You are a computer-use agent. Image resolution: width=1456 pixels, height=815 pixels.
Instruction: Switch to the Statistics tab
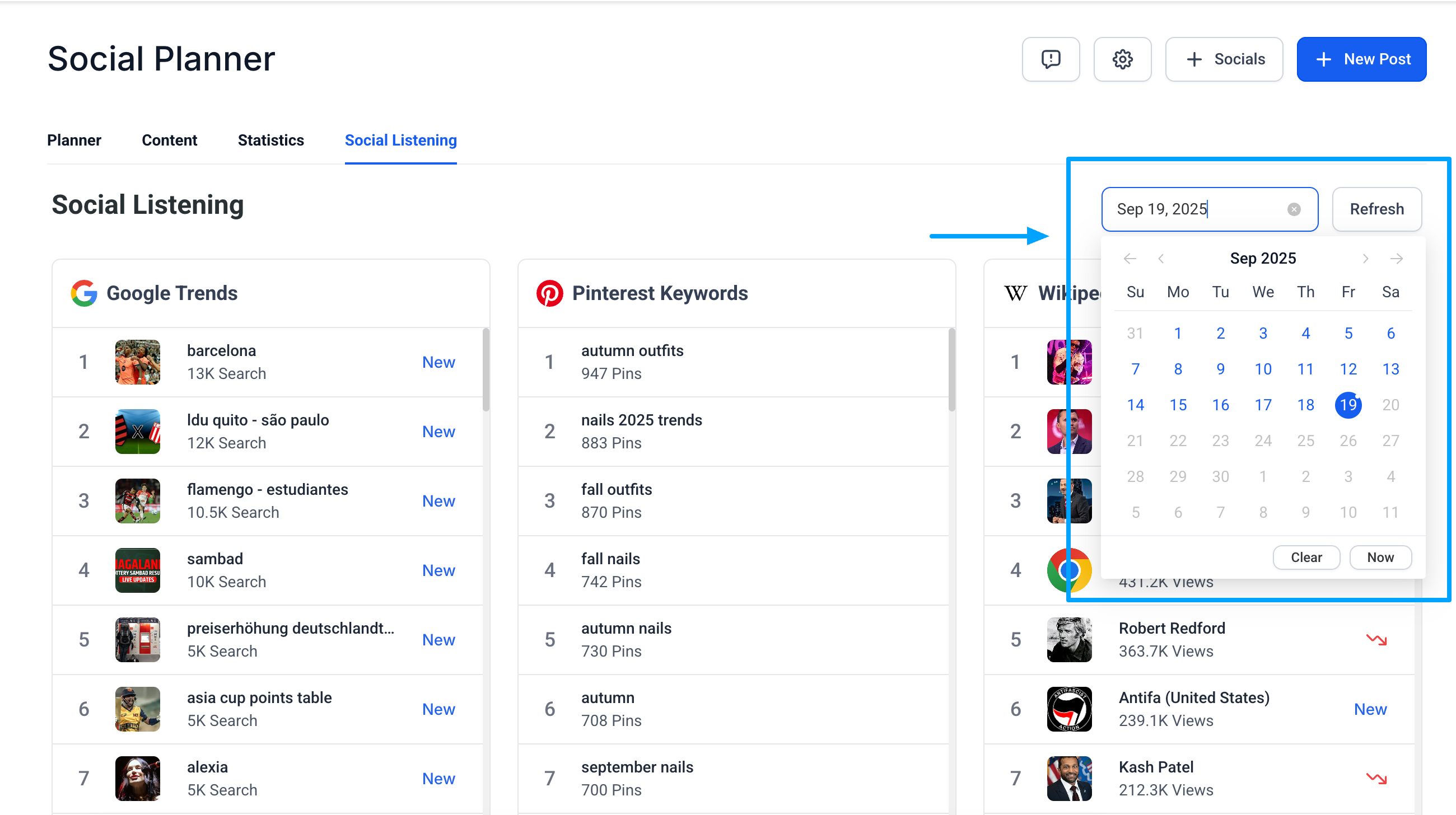(270, 140)
